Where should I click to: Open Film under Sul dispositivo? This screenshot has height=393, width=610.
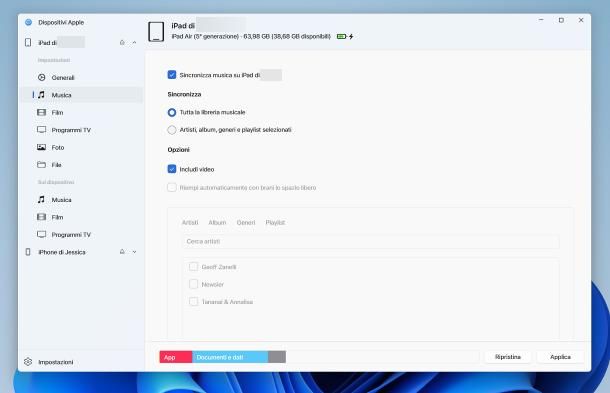(x=82, y=217)
